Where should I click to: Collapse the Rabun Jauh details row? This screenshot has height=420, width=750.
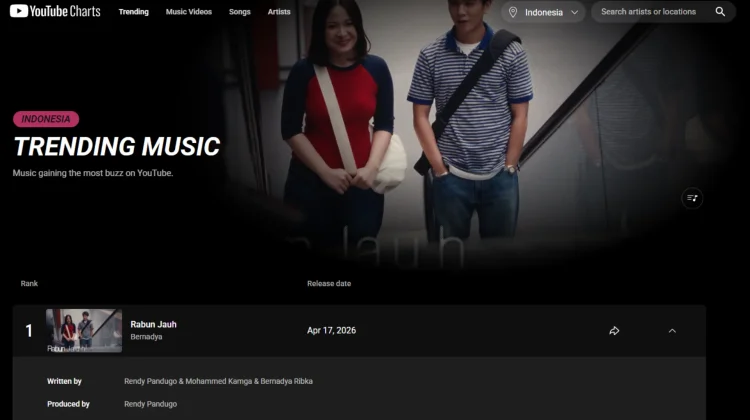(x=672, y=331)
